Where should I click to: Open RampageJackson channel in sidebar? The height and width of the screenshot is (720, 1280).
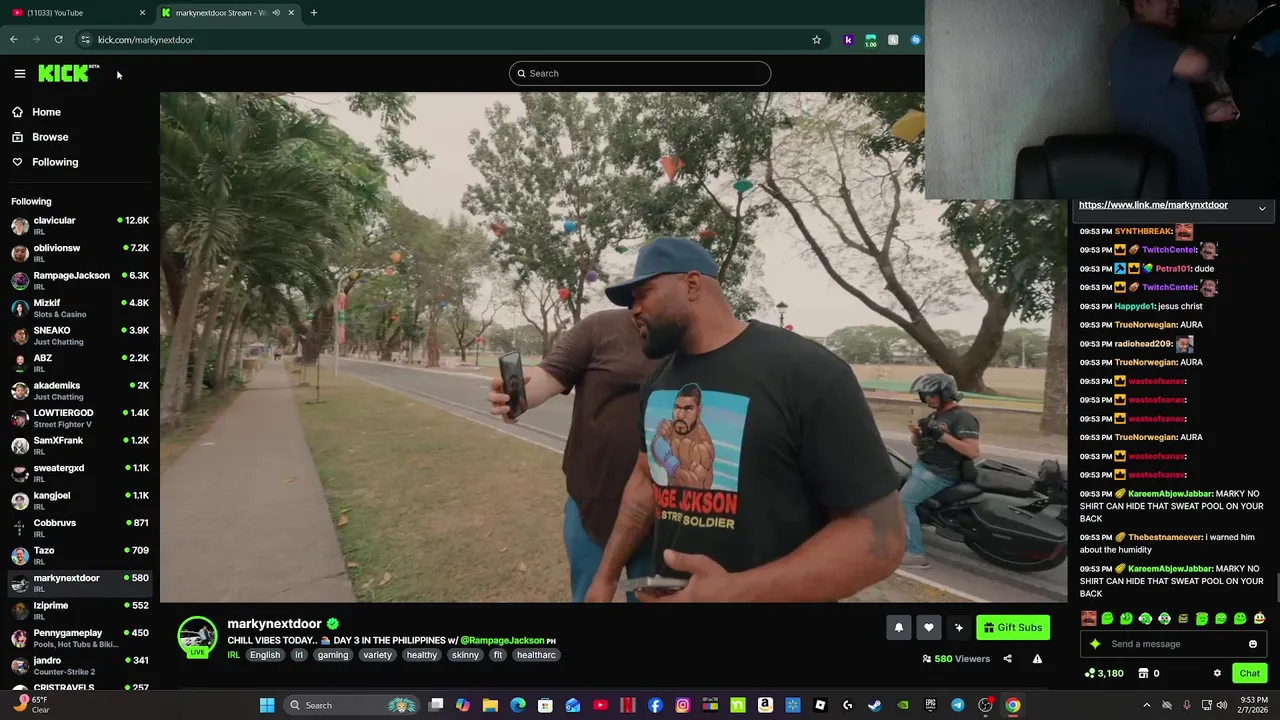[80, 280]
